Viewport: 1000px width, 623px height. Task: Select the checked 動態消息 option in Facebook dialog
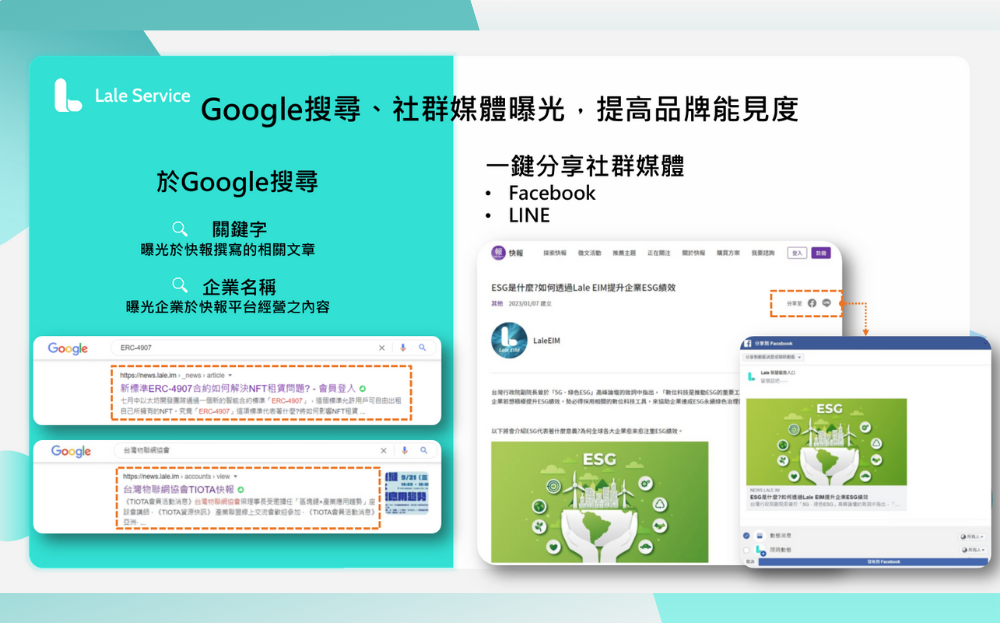(x=746, y=536)
